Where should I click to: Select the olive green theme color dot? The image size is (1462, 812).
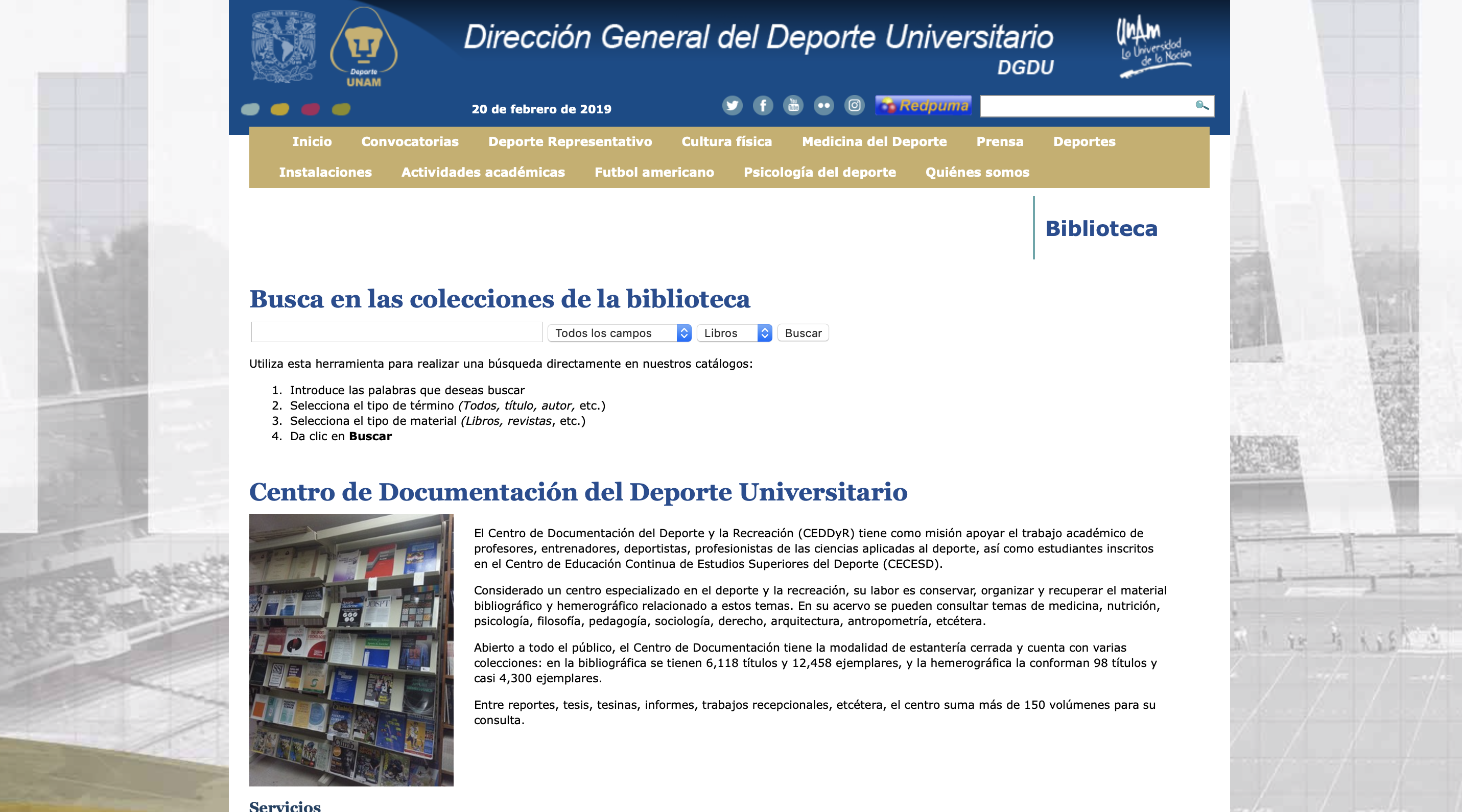[x=341, y=109]
